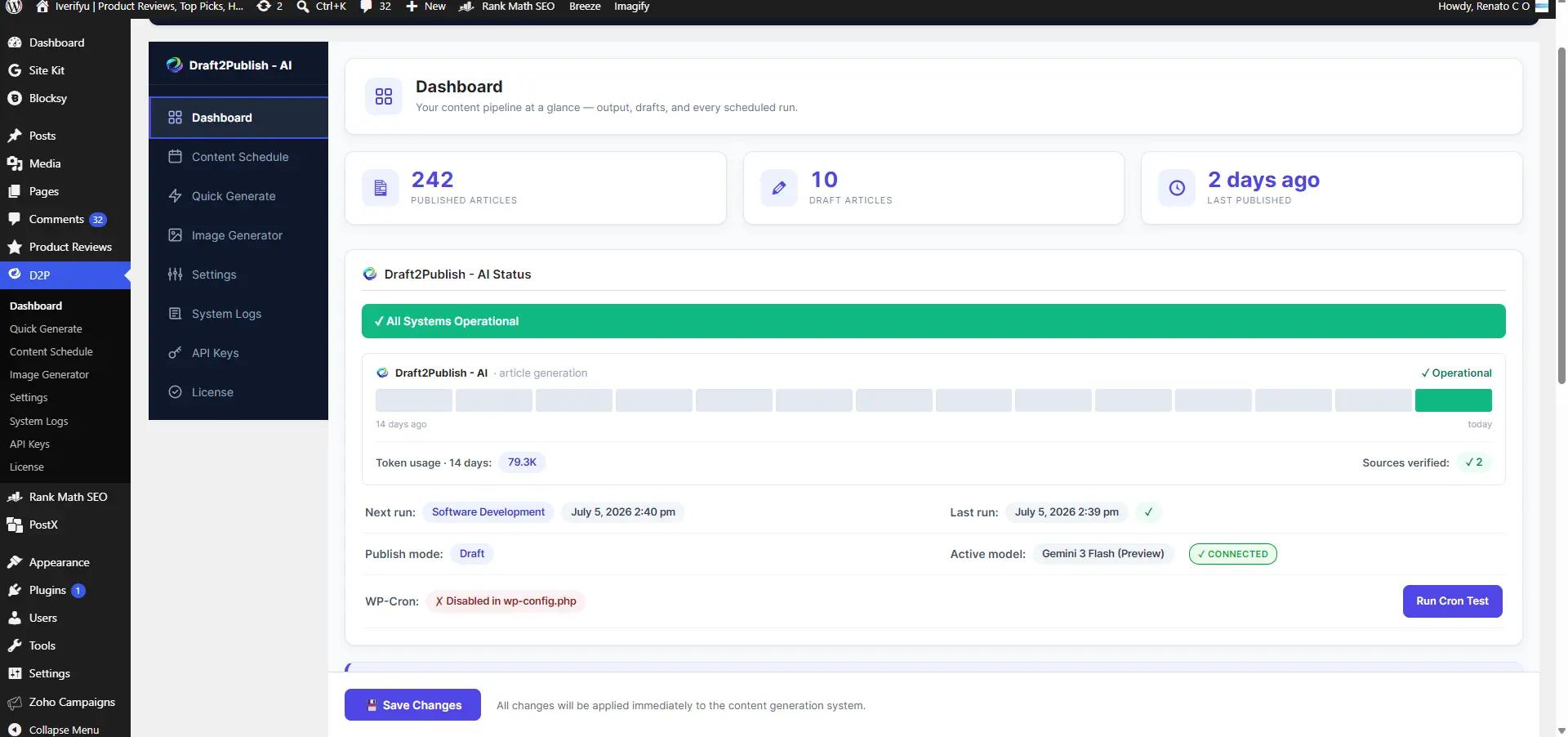1568x737 pixels.
Task: Click the 242 published articles count
Action: pyautogui.click(x=432, y=180)
